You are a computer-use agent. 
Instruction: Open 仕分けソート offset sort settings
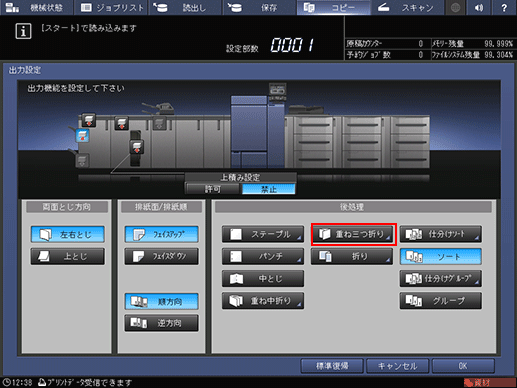pyautogui.click(x=441, y=234)
